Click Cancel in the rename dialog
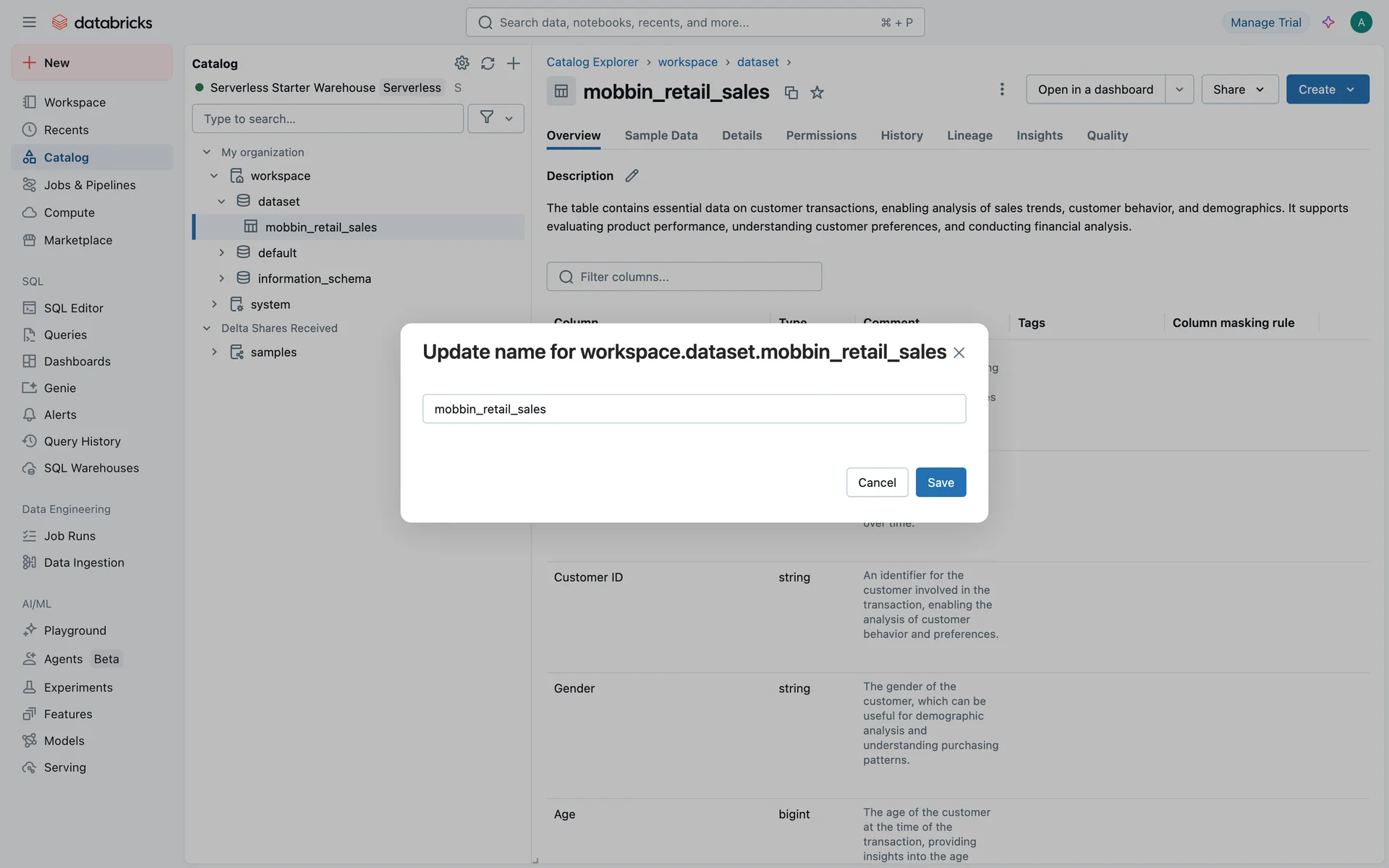Image resolution: width=1389 pixels, height=868 pixels. 877,482
